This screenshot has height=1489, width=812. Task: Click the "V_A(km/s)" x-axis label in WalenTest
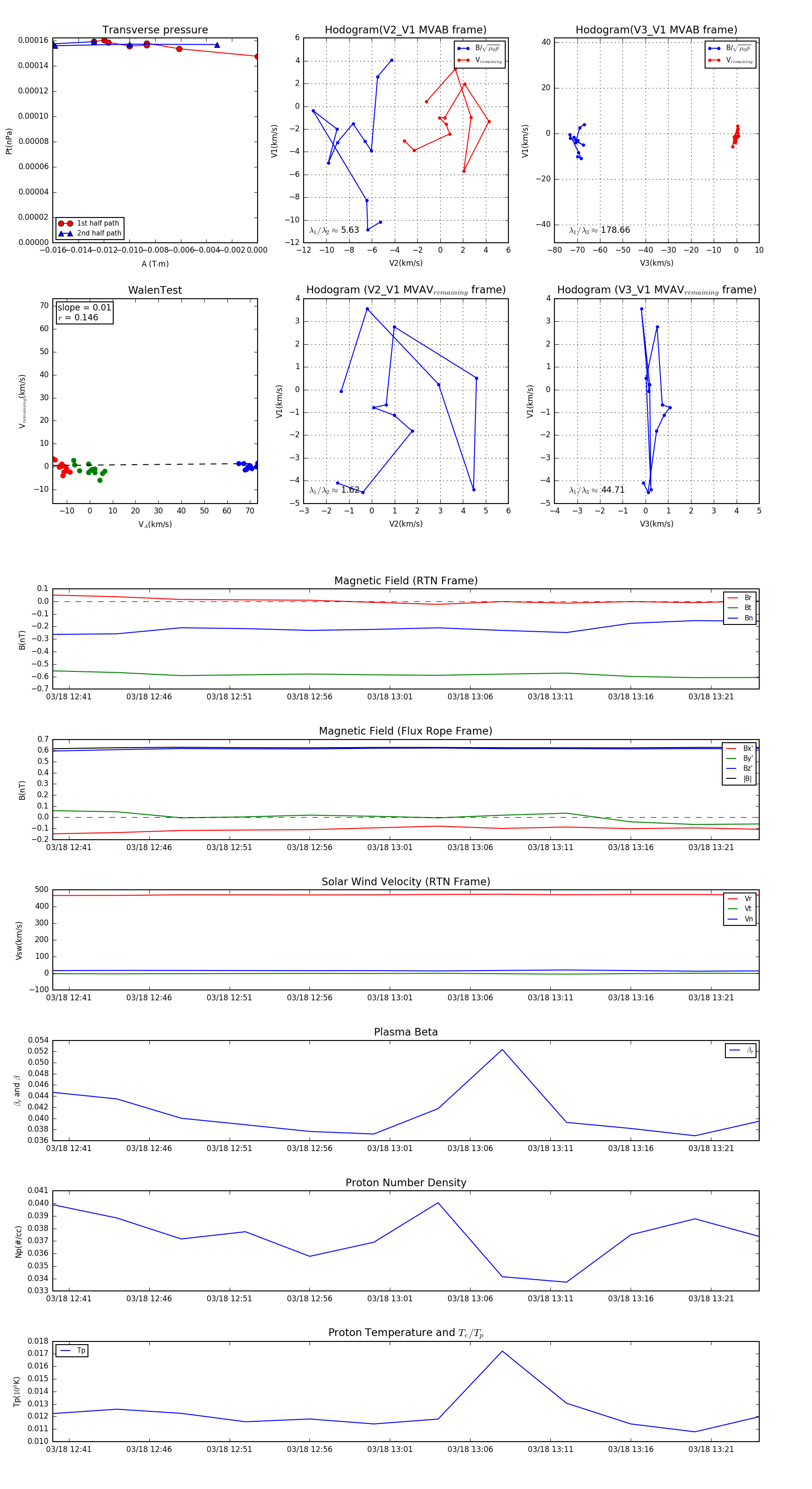click(155, 524)
